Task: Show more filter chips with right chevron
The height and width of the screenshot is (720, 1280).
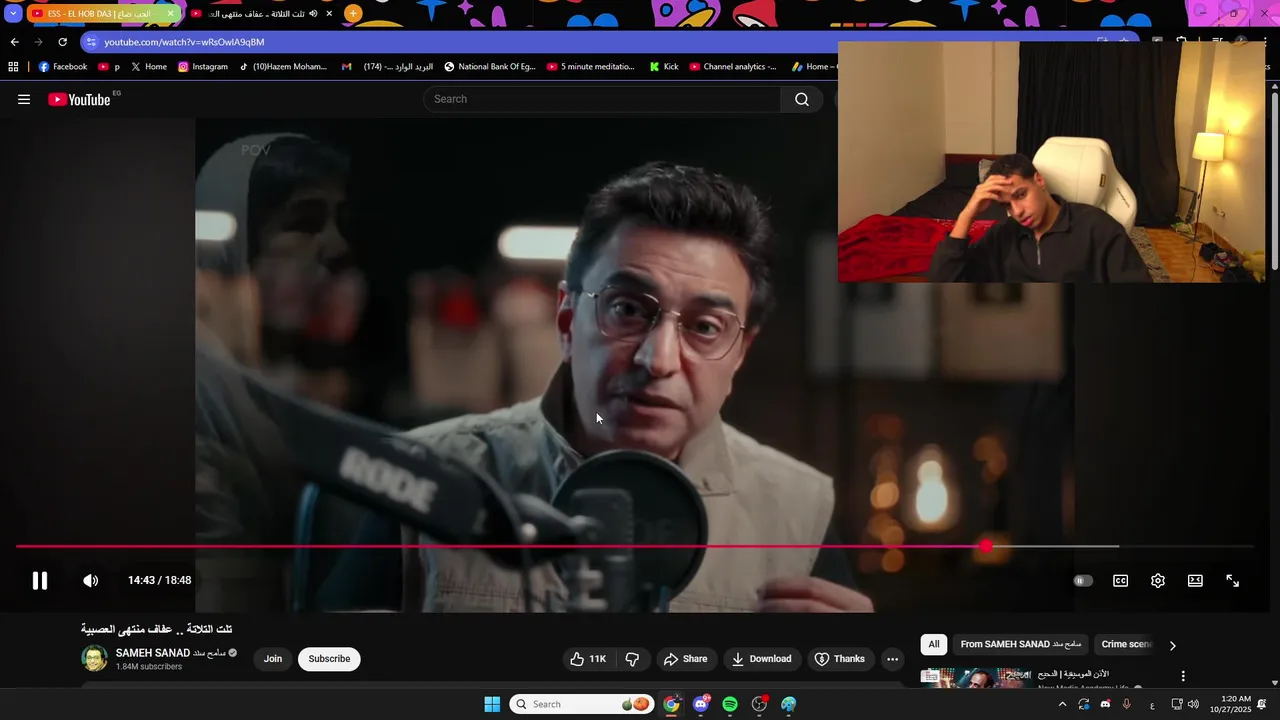Action: point(1172,645)
